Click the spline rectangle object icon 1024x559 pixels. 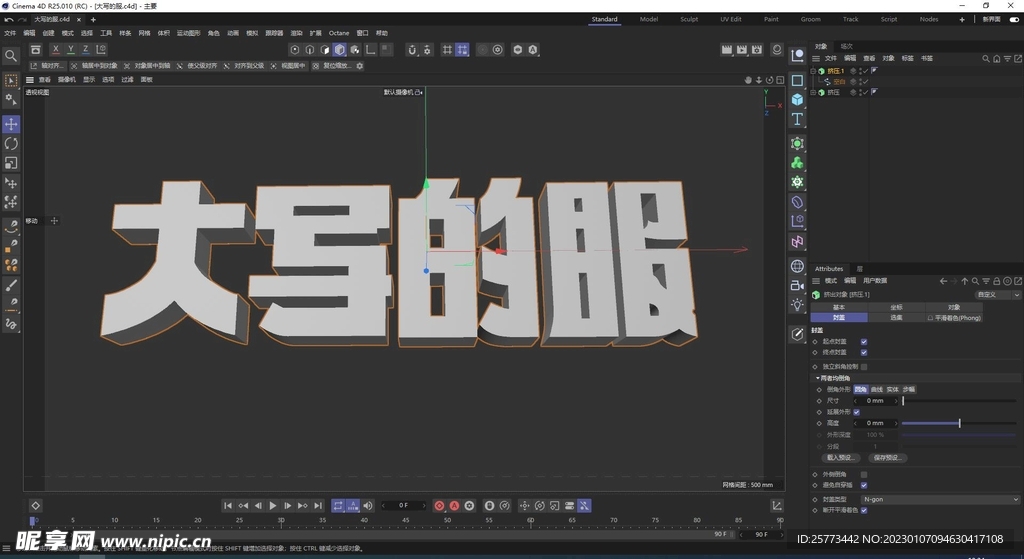[x=797, y=80]
